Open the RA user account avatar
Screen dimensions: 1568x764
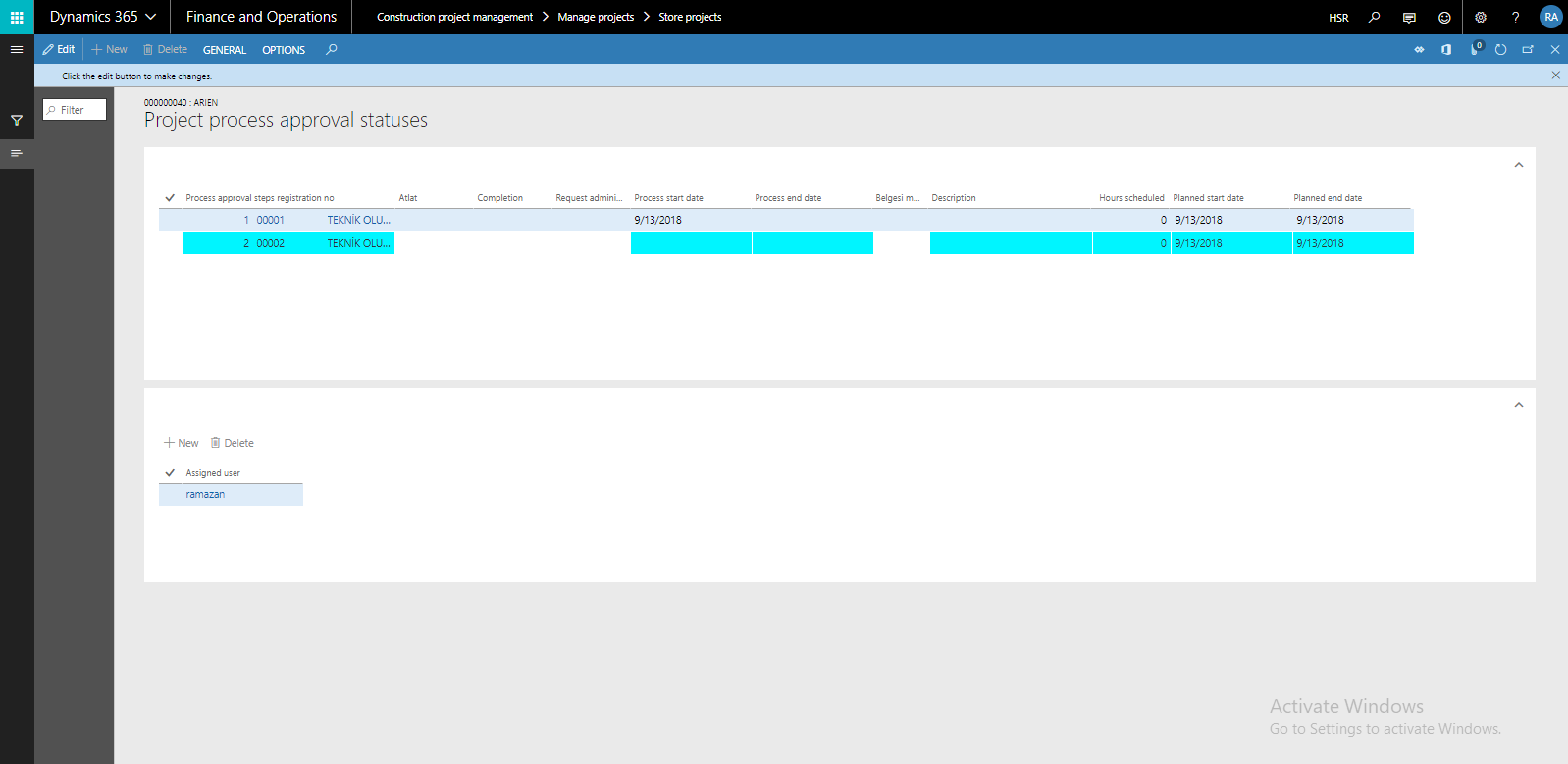coord(1550,17)
